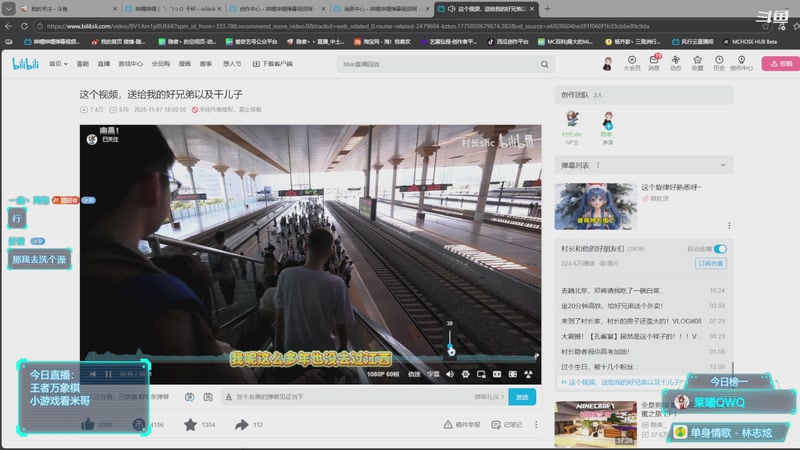Share the video with arrow icon
The height and width of the screenshot is (450, 800).
(x=241, y=424)
